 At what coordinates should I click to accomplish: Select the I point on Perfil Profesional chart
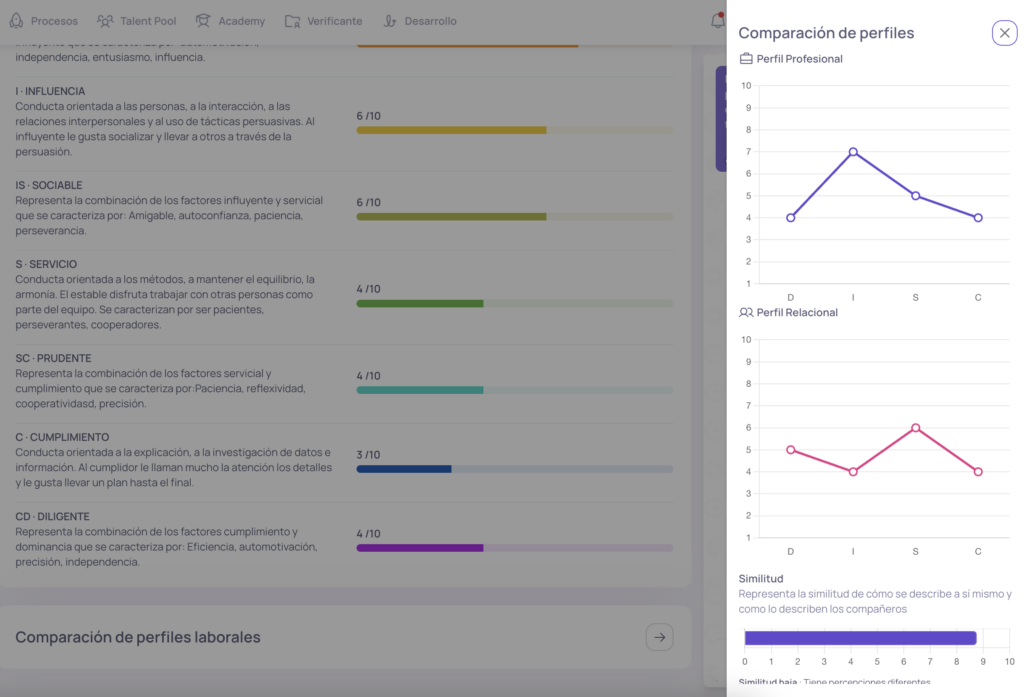[x=853, y=152]
